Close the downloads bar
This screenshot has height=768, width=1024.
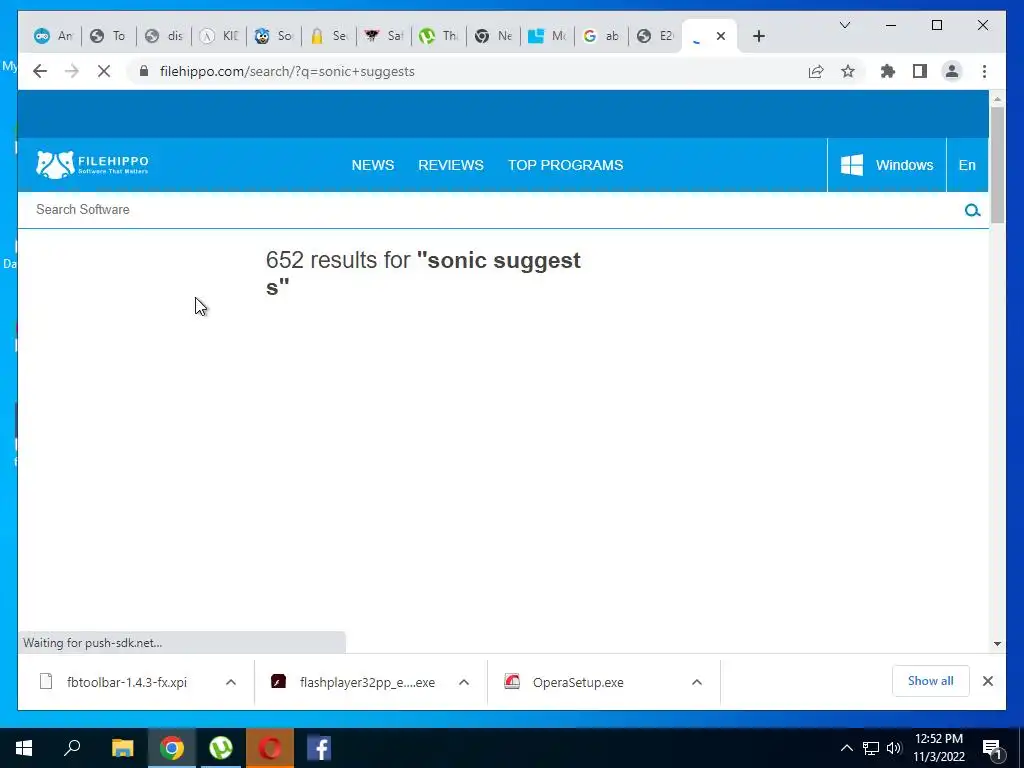tap(988, 681)
